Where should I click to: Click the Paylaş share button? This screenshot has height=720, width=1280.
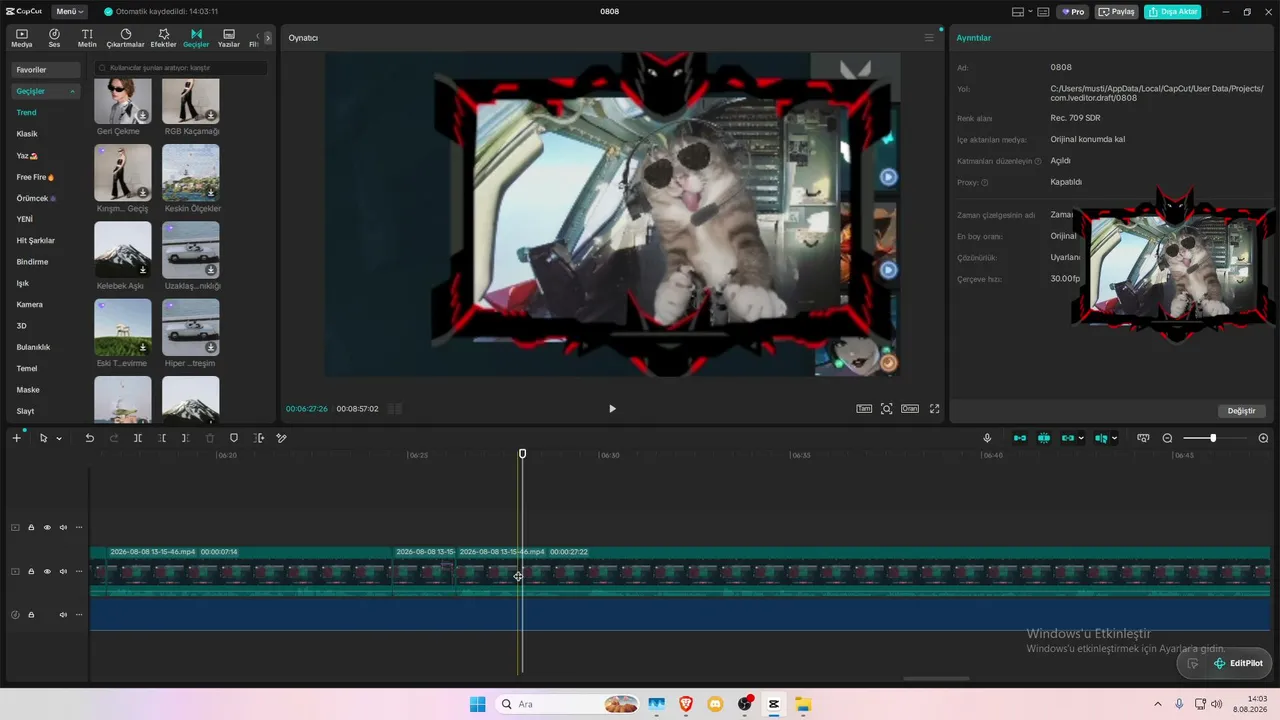(1117, 12)
